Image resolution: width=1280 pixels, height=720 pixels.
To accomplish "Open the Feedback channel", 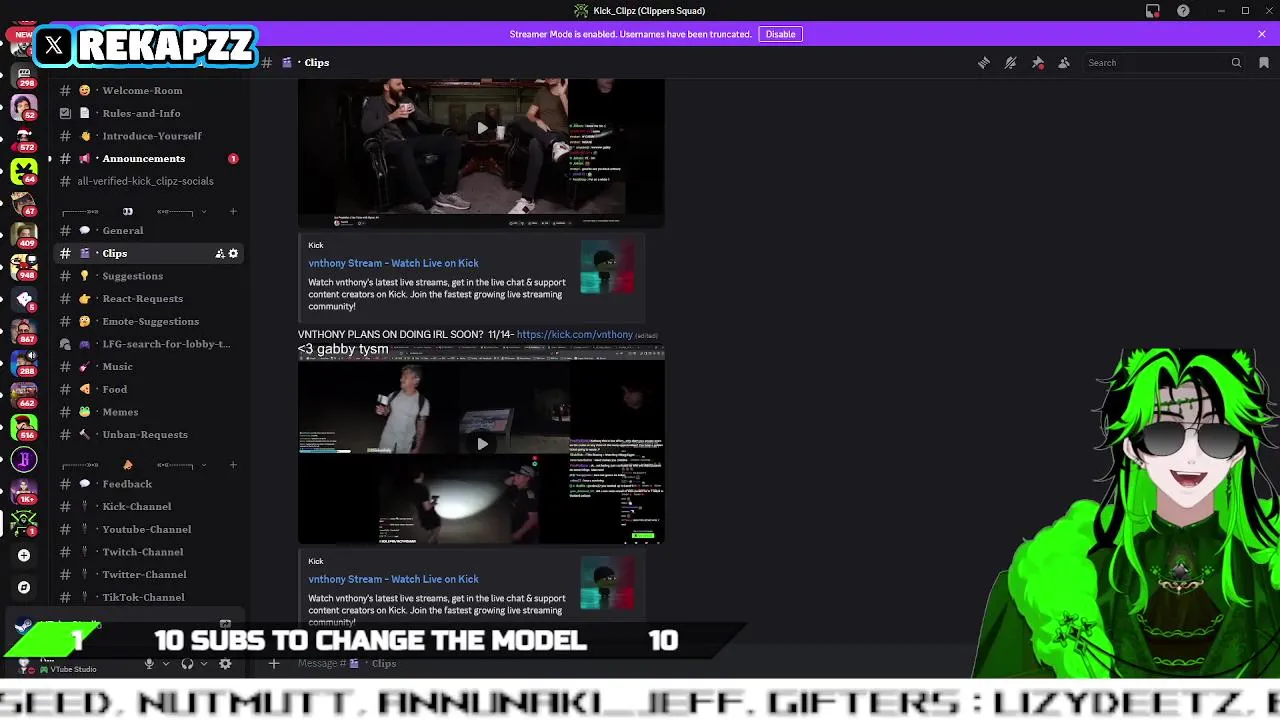I will coord(148,484).
